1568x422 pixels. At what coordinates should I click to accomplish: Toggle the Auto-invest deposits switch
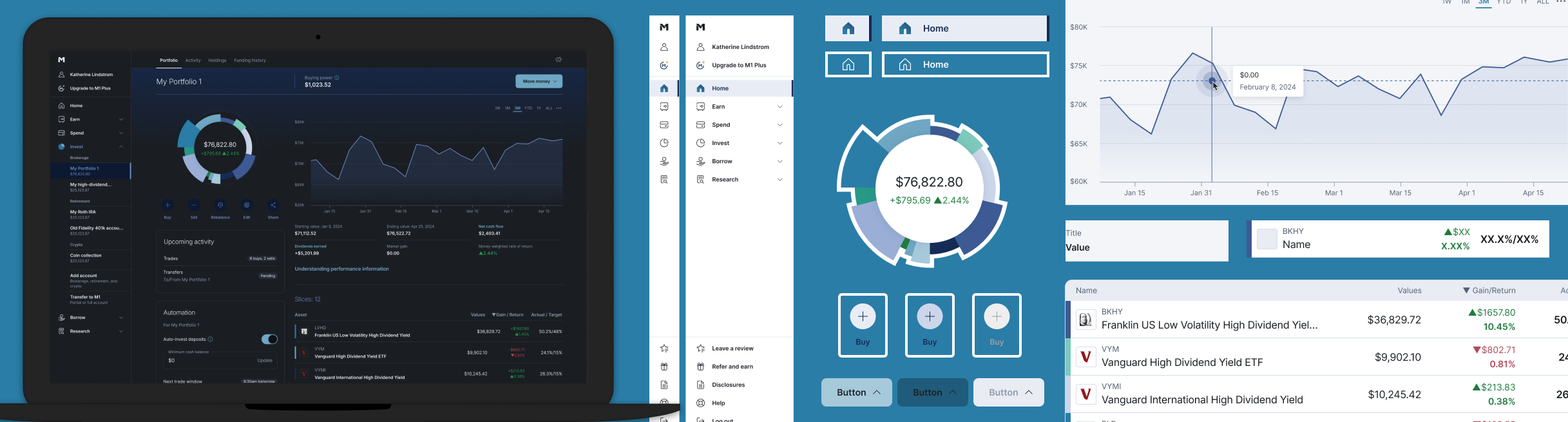[269, 340]
